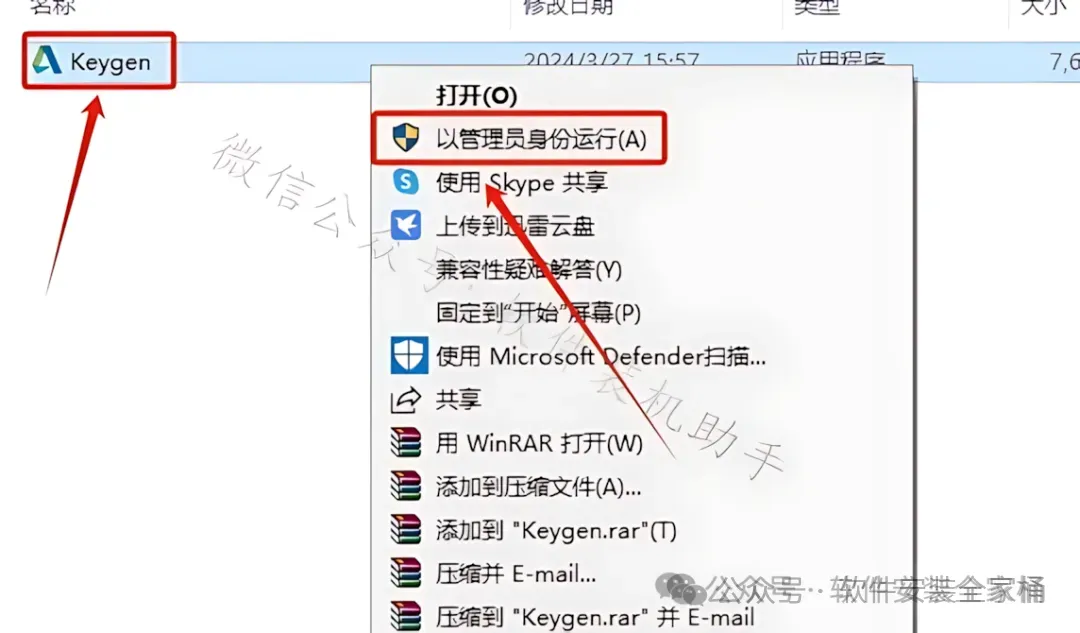This screenshot has height=633, width=1080.
Task: Click the WinRAR icon beside 用 WinRAR 打开
Action: pyautogui.click(x=406, y=442)
